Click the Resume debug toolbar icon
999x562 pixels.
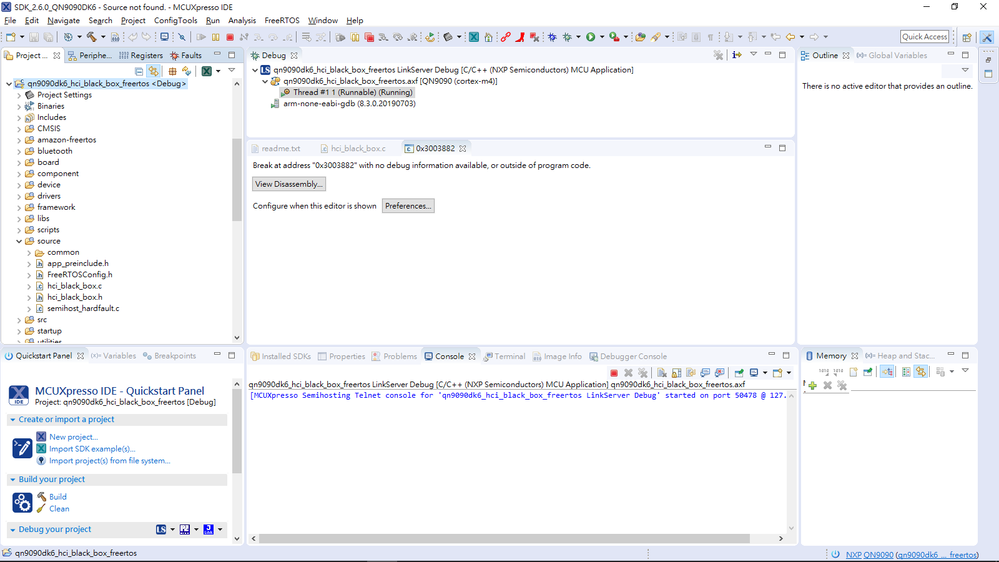tap(201, 37)
